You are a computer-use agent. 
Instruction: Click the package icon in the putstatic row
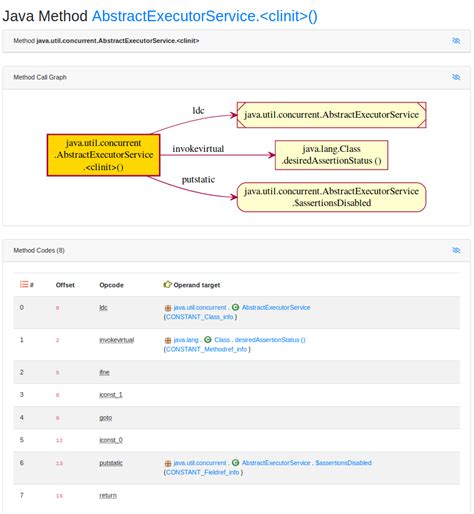pos(168,463)
